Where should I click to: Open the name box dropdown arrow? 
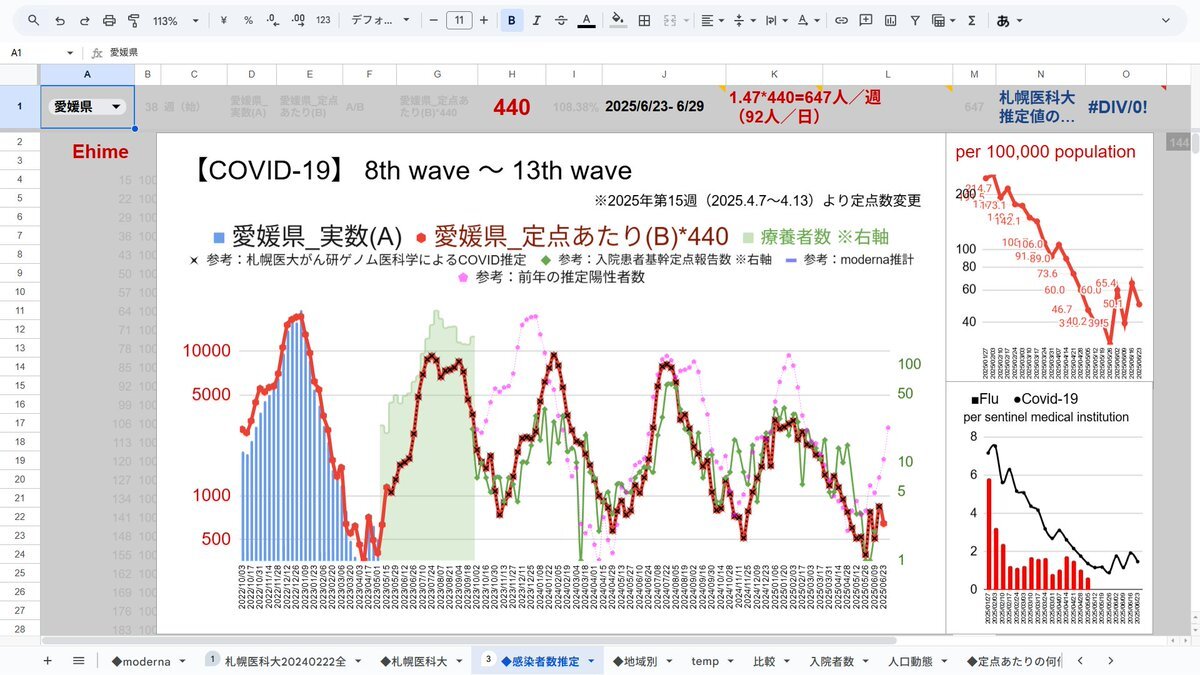click(70, 53)
